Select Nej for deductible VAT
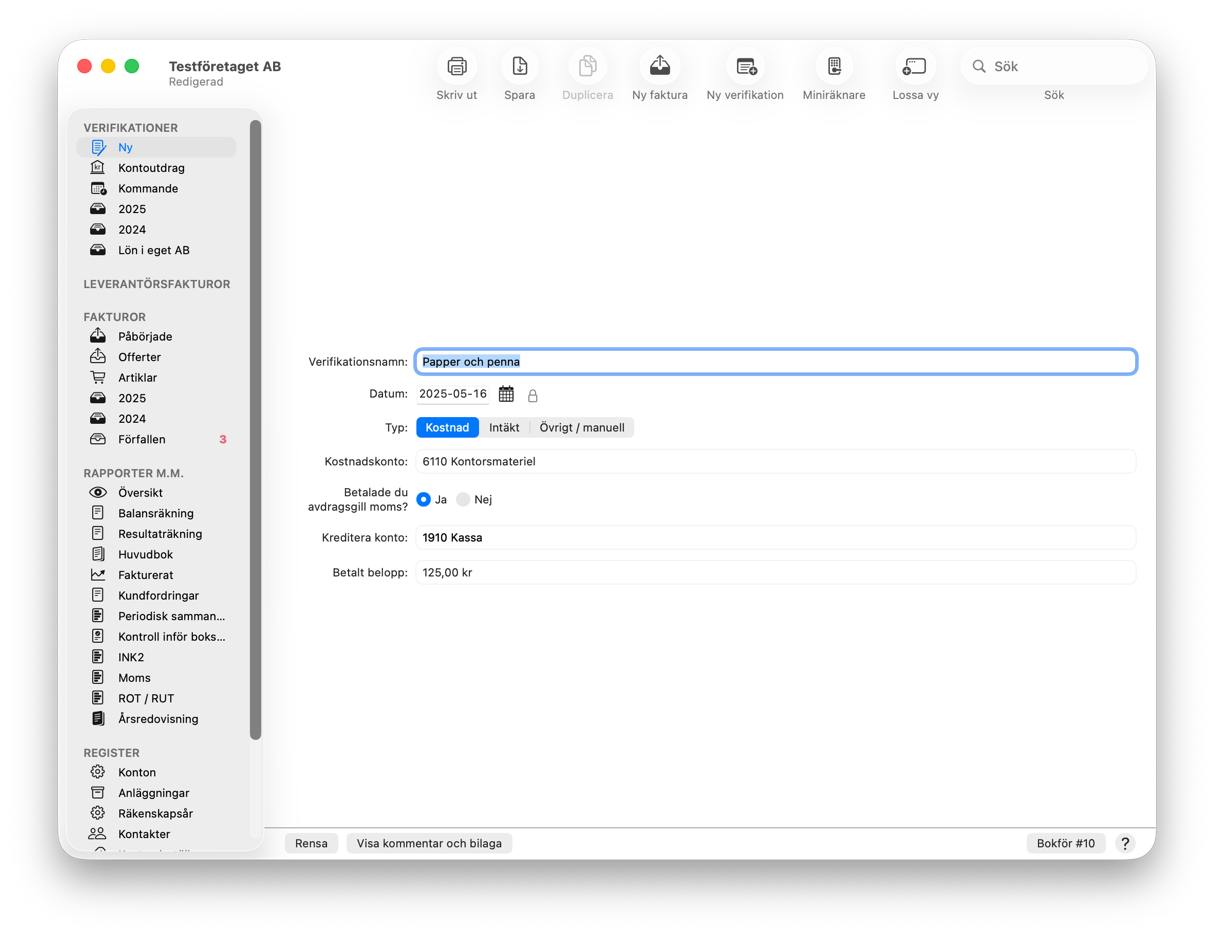Screen dimensions: 1214x936 click(x=463, y=499)
